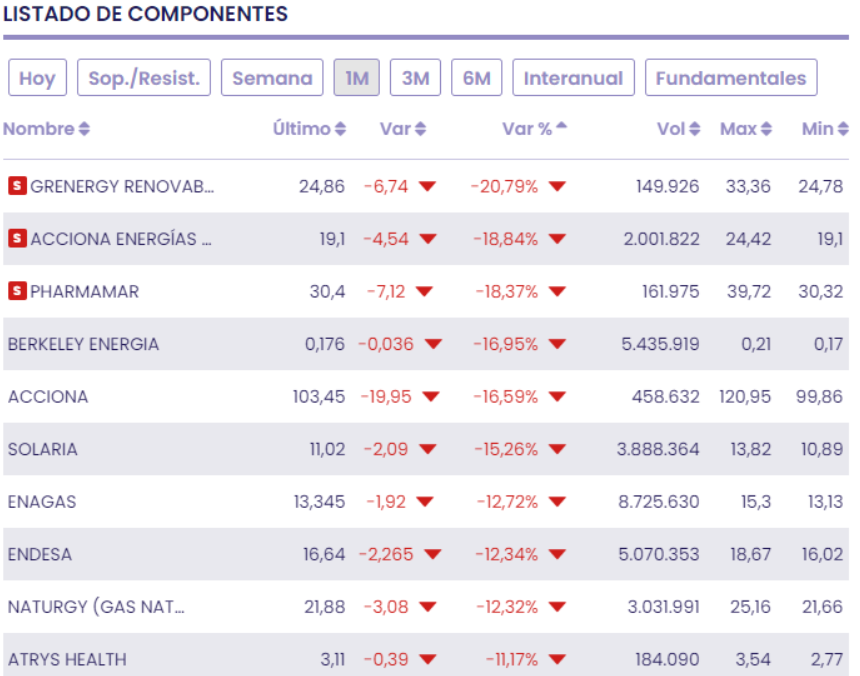Screen dimensions: 860x676
Task: Switch to the Hoy view
Action: coord(37,78)
